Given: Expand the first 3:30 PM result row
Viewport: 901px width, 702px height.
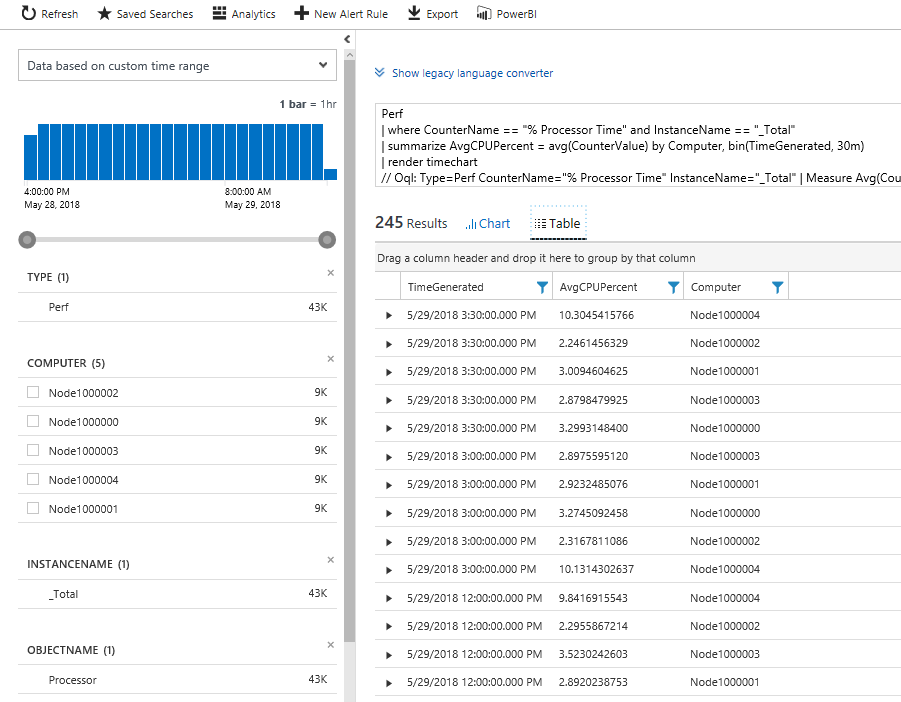Looking at the screenshot, I should (389, 315).
